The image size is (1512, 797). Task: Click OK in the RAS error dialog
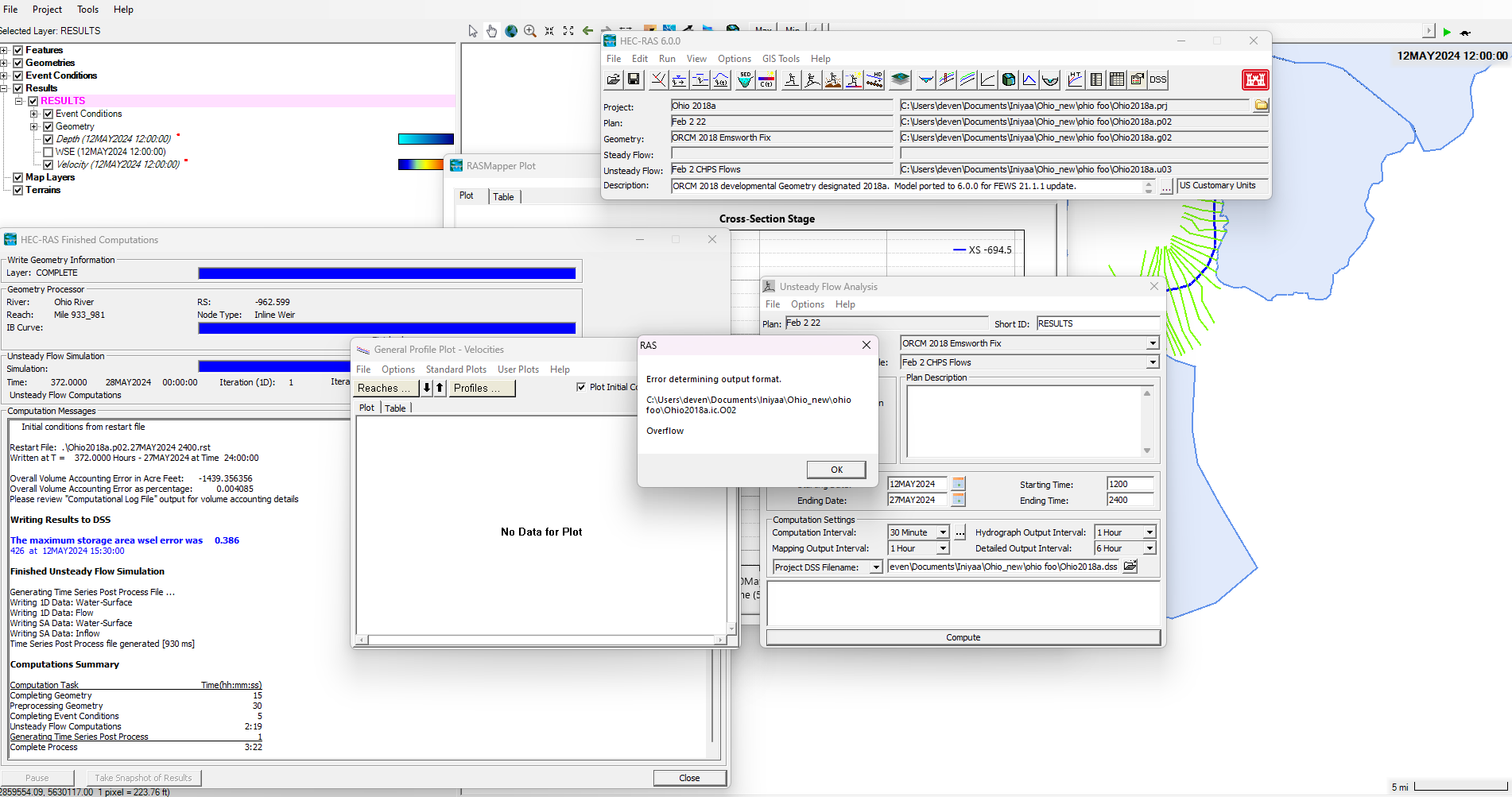pos(836,470)
